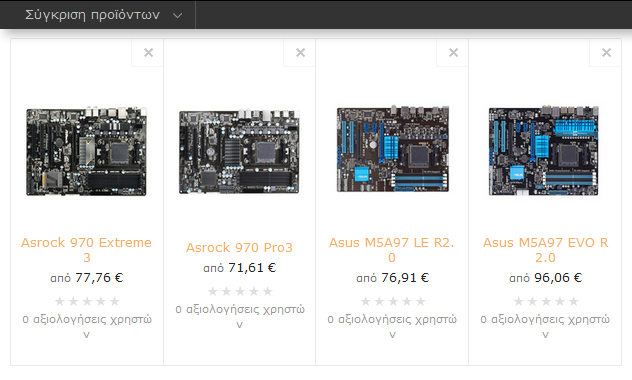This screenshot has width=632, height=380.
Task: View user reviews for Asus M5A97 EVO R2.0
Action: pos(545,326)
